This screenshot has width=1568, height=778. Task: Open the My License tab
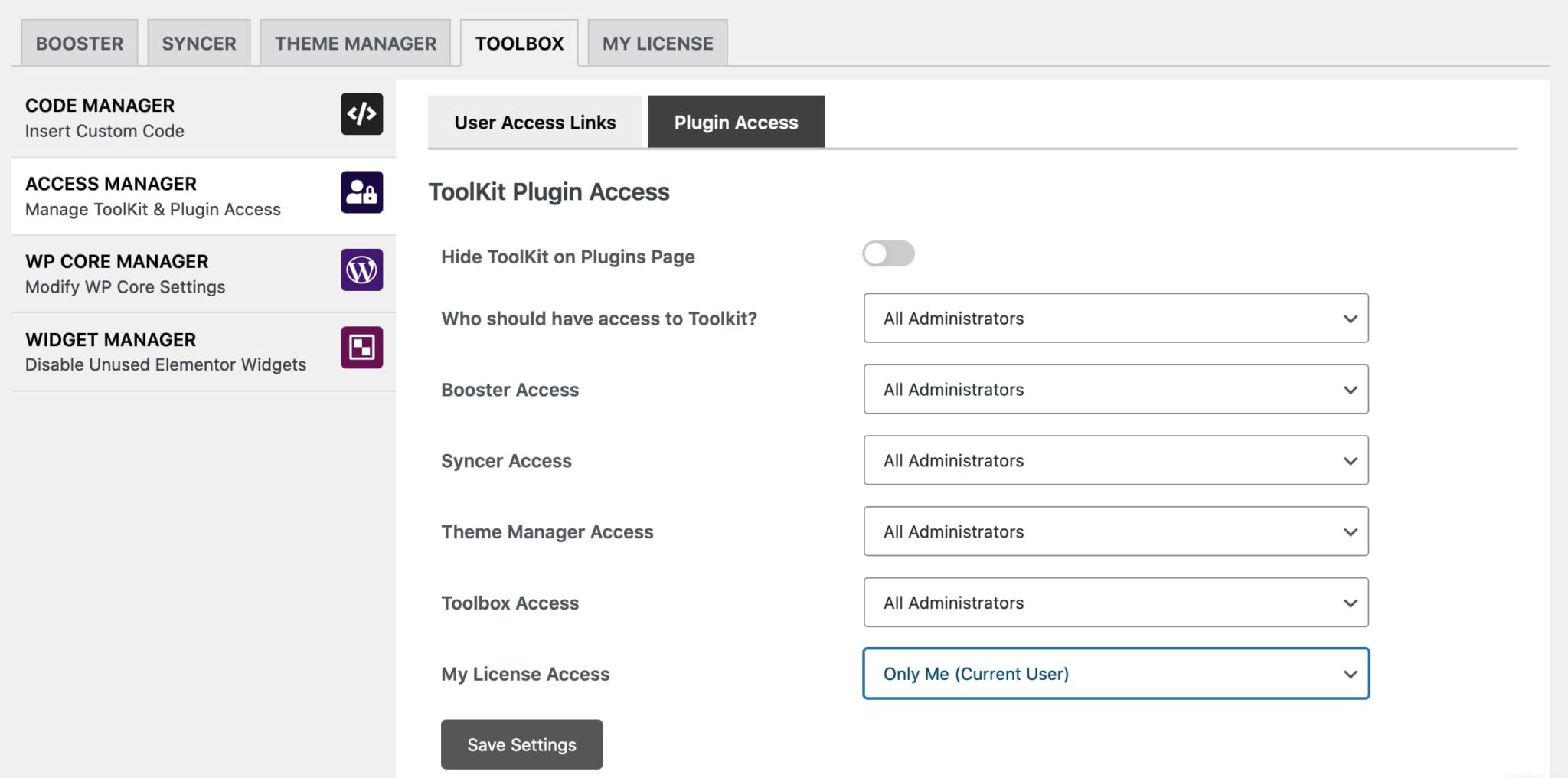click(x=656, y=43)
